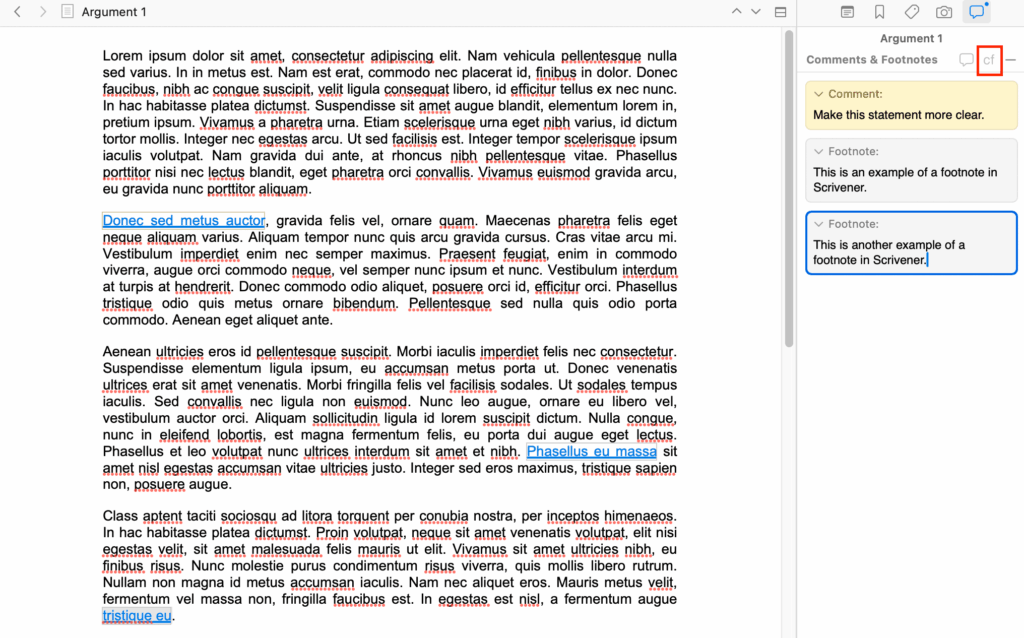Screen dimensions: 1024x638
Task: Add a new footnote with the cf button
Action: [989, 60]
